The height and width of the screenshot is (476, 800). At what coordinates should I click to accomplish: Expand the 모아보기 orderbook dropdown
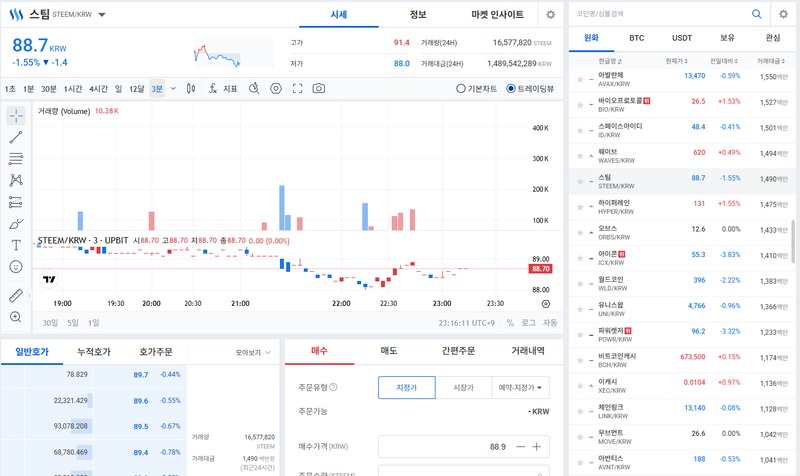(253, 352)
